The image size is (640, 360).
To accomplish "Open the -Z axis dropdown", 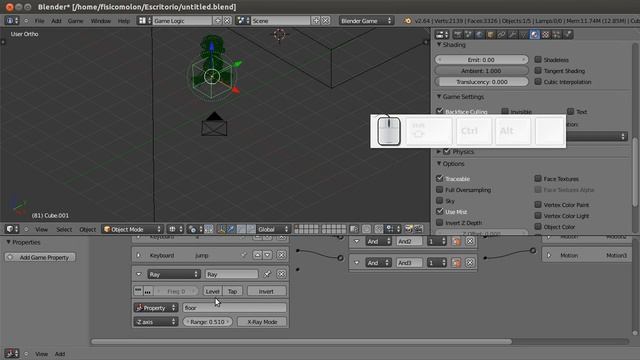I will tap(156, 322).
